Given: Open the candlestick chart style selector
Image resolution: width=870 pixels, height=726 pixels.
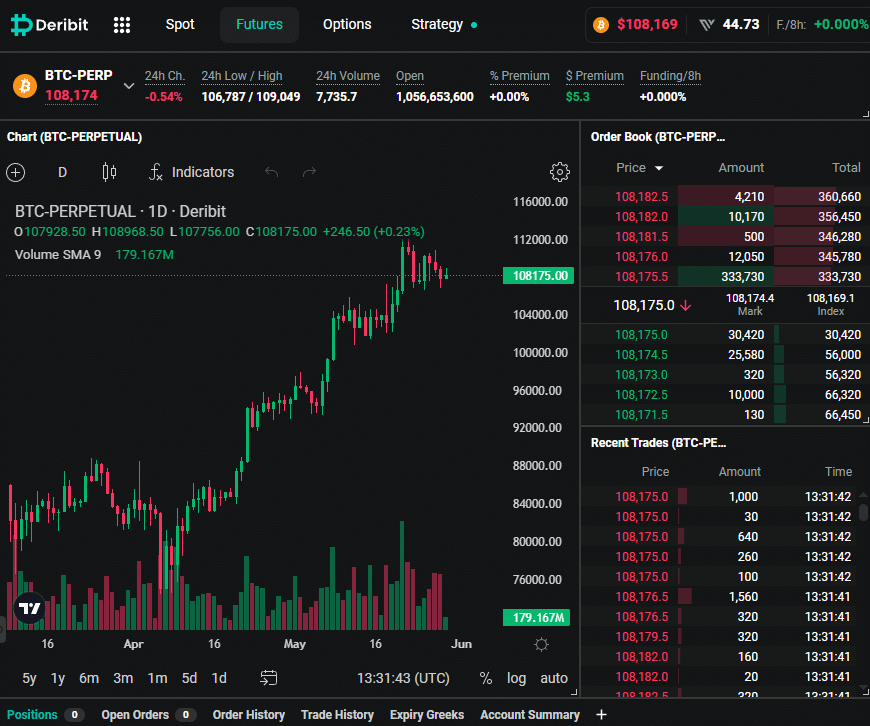Looking at the screenshot, I should pyautogui.click(x=109, y=172).
